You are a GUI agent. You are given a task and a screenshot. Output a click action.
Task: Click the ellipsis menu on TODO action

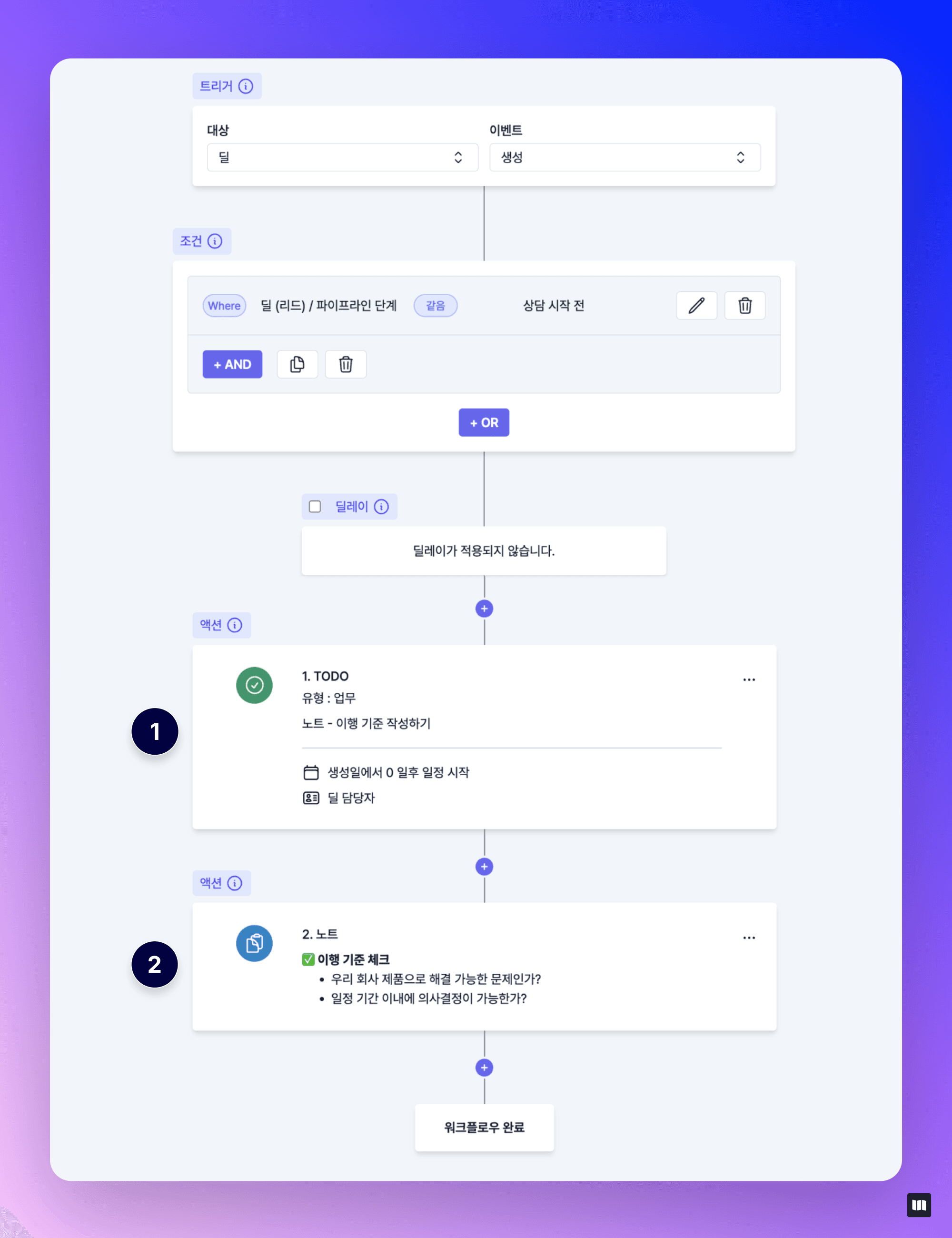click(749, 679)
